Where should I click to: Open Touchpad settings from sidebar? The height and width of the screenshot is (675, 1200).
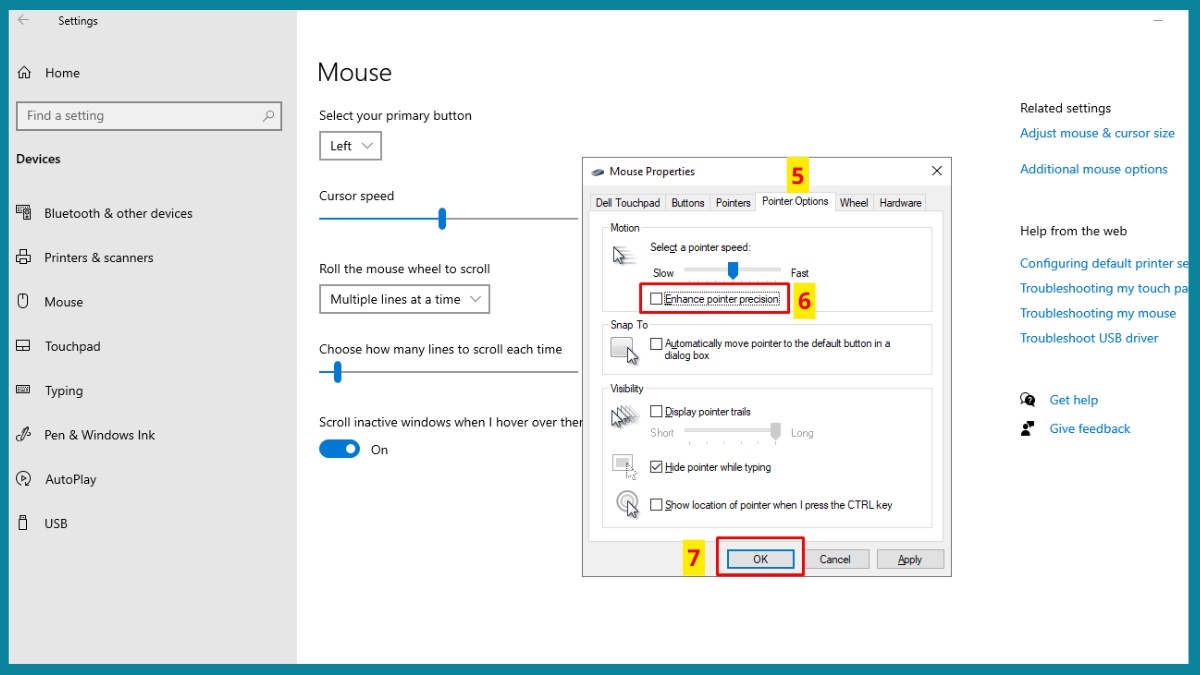point(72,345)
